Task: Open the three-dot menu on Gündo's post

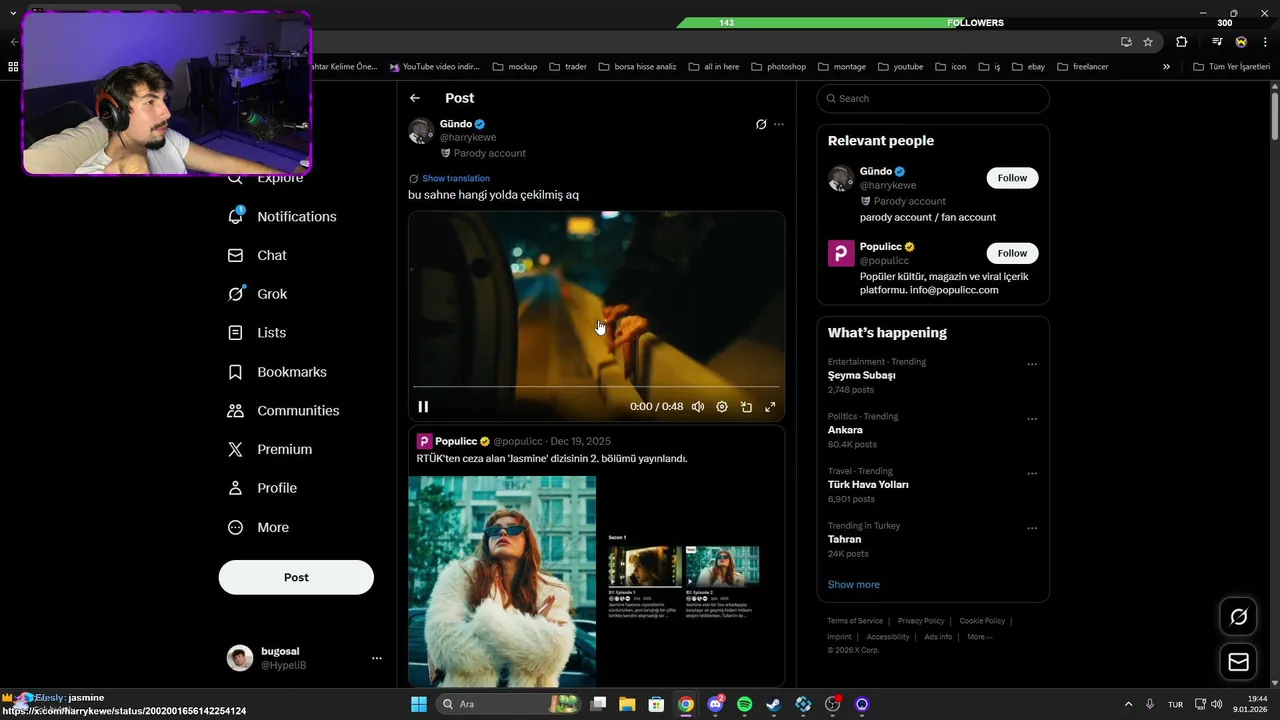Action: click(x=779, y=124)
